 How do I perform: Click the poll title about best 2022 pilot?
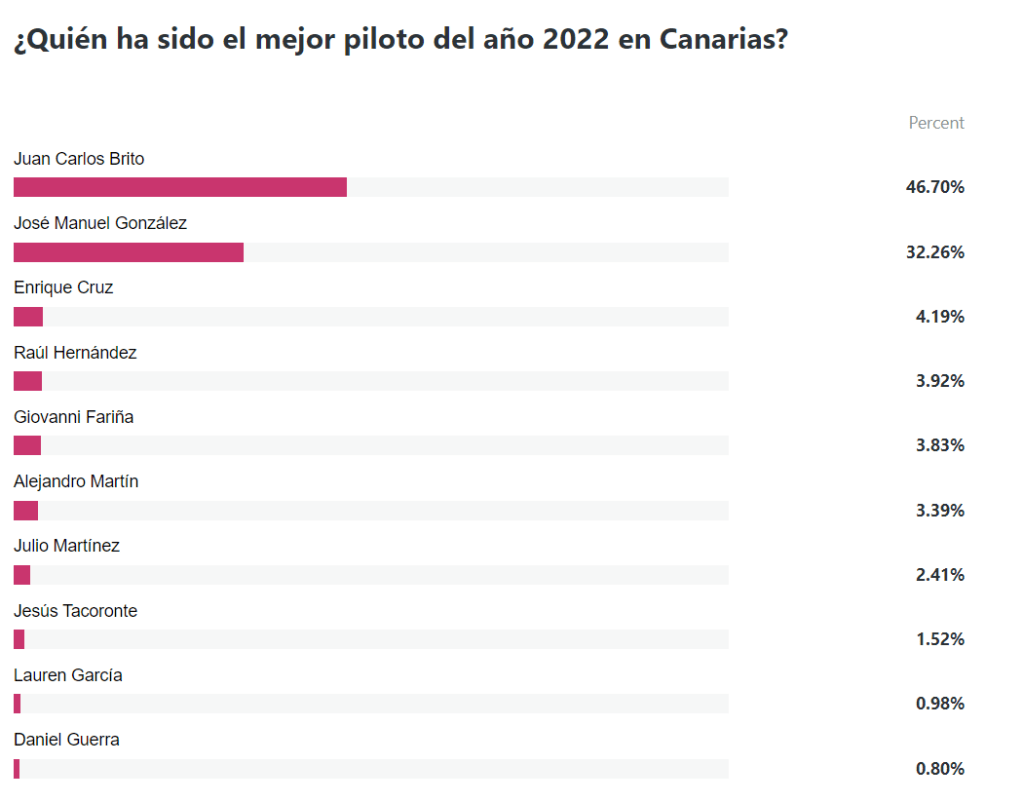click(400, 41)
